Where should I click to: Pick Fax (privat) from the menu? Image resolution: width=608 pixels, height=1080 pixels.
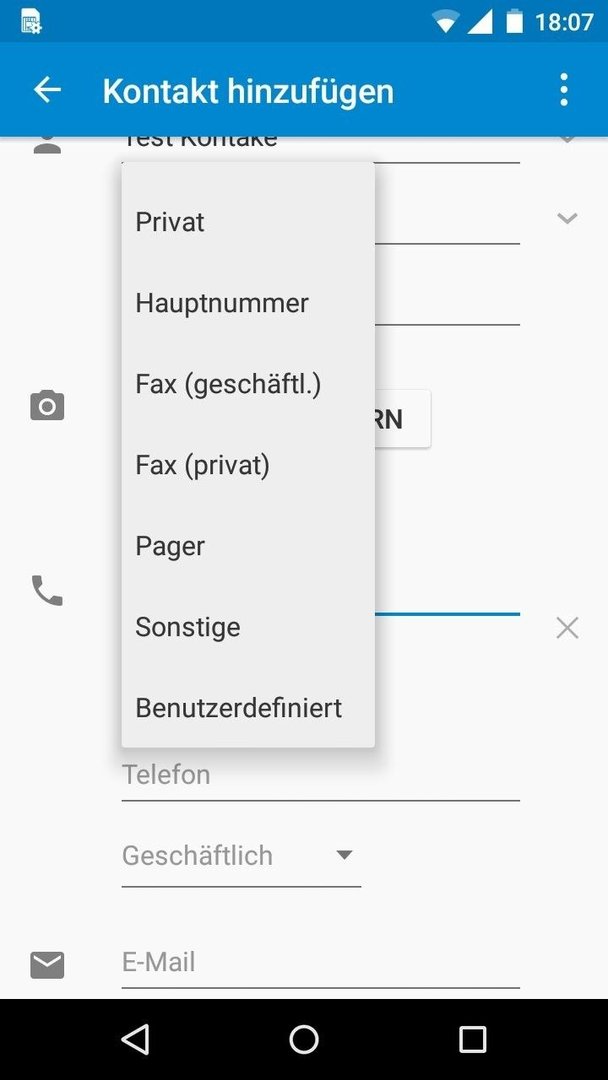point(248,466)
